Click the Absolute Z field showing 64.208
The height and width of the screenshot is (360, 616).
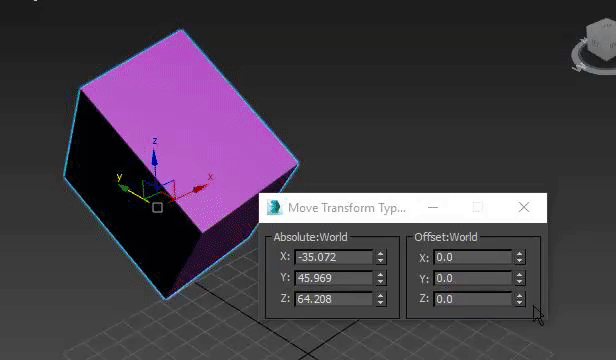pyautogui.click(x=334, y=299)
